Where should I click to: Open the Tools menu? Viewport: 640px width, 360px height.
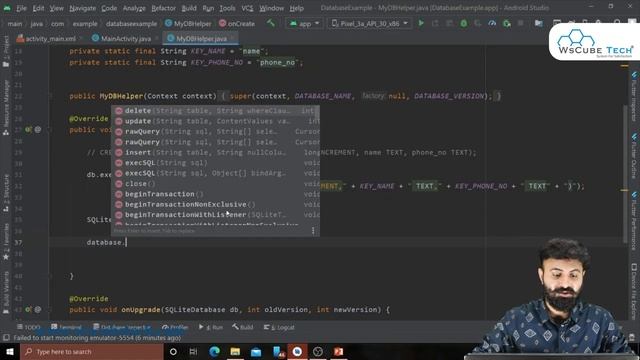(227, 8)
